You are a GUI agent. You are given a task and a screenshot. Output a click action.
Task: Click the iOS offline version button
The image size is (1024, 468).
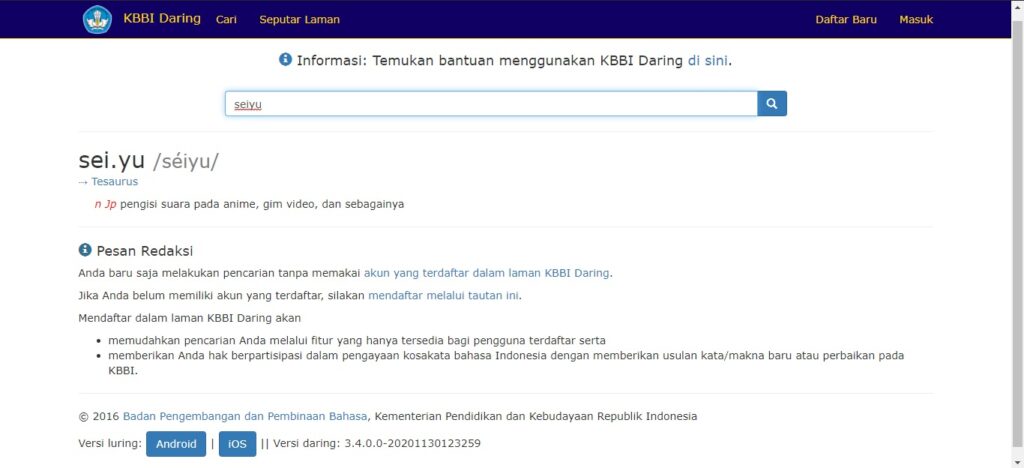238,444
